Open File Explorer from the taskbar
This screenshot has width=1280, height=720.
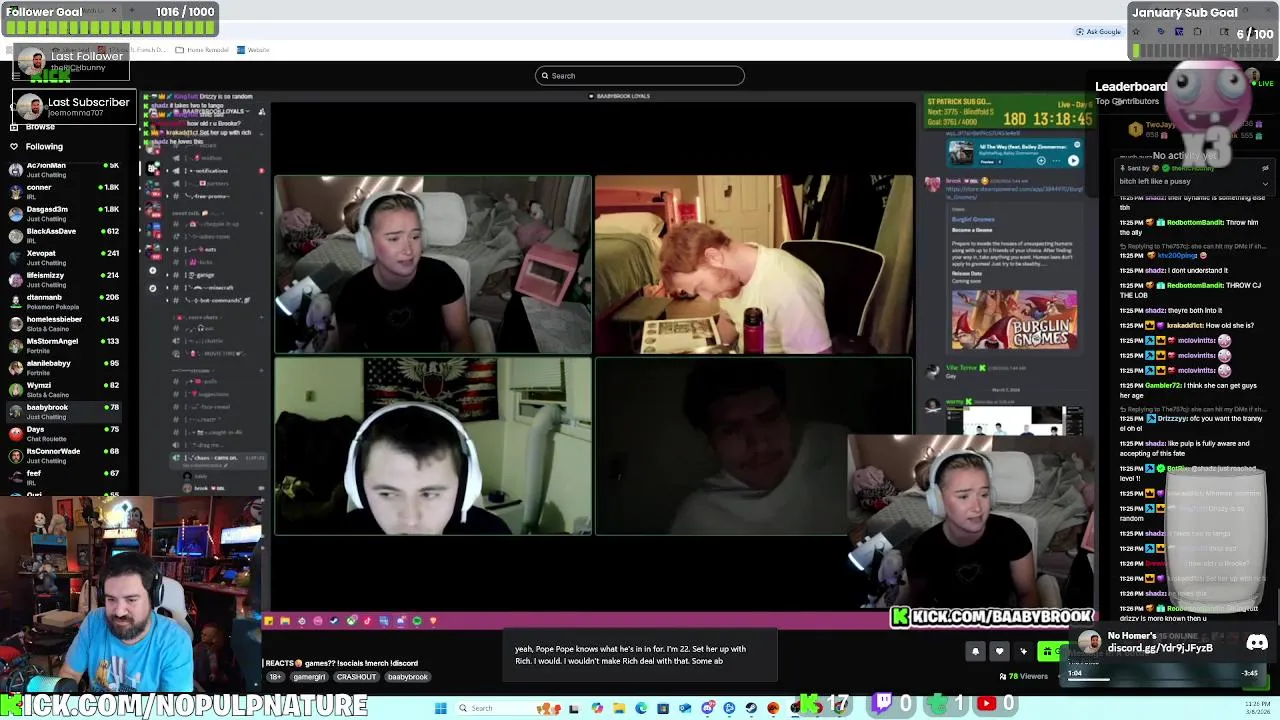pos(619,708)
